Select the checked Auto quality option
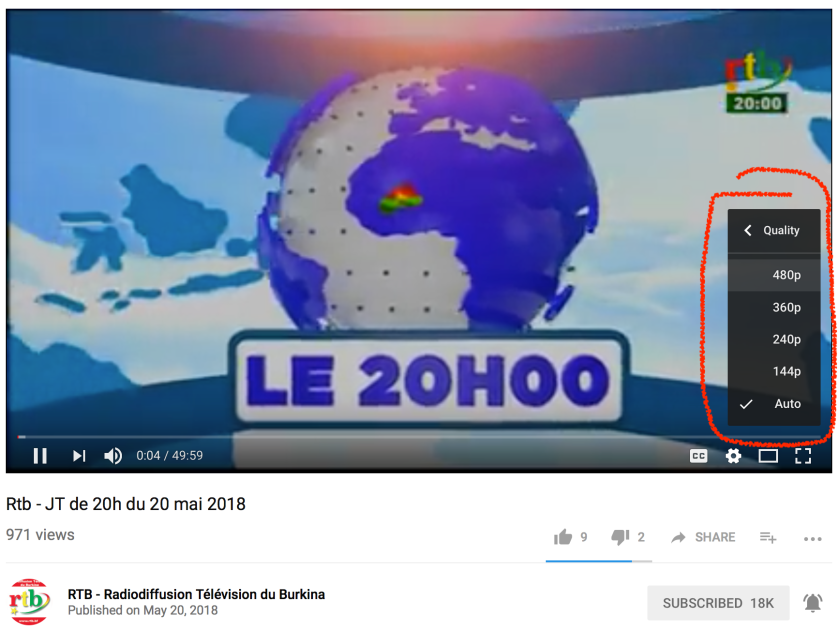This screenshot has height=632, width=839. coord(774,404)
